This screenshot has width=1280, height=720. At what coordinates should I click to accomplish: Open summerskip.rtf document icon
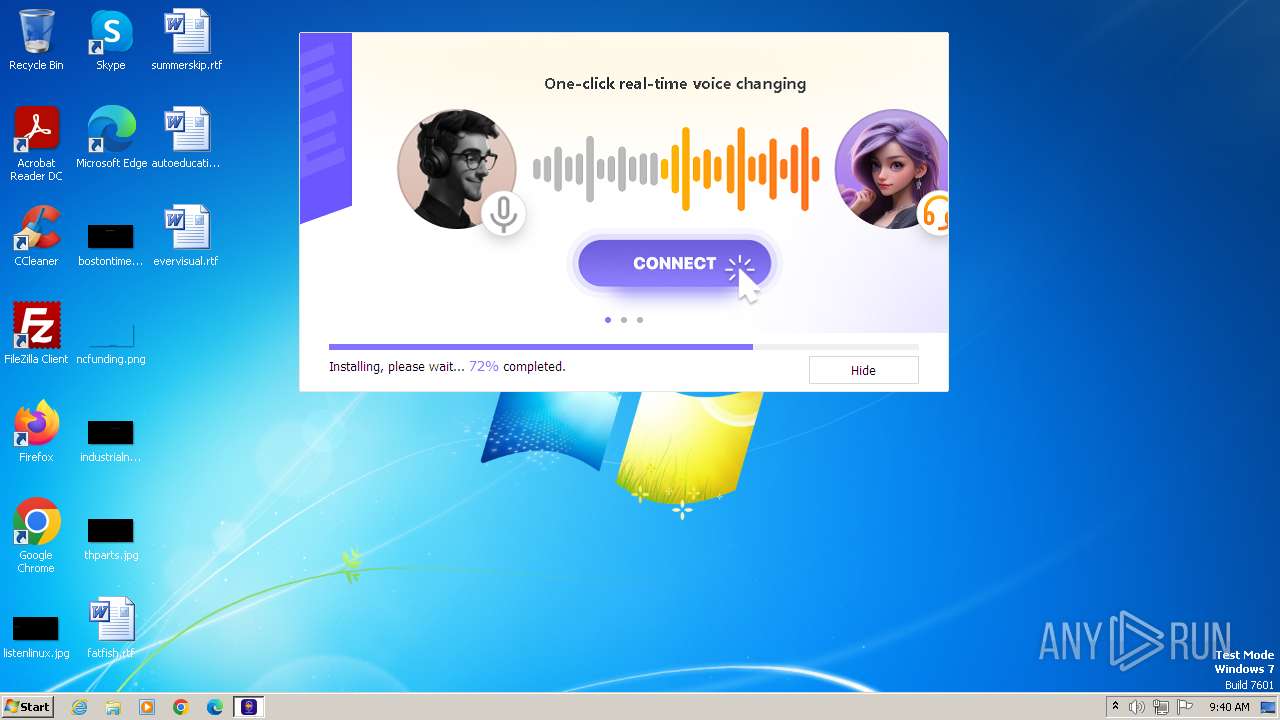186,40
